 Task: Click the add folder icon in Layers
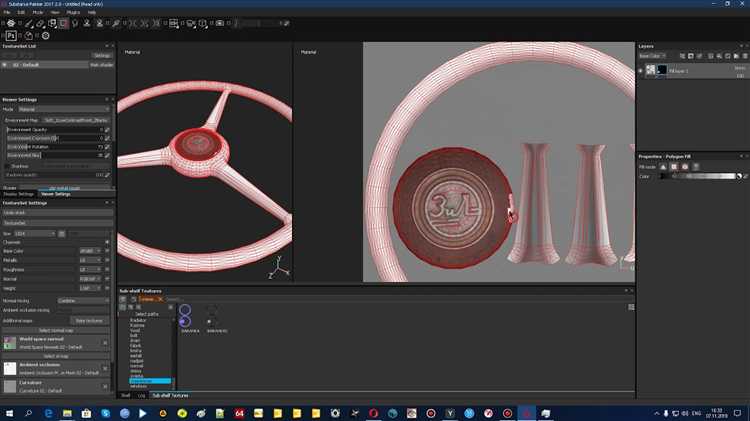tap(736, 56)
